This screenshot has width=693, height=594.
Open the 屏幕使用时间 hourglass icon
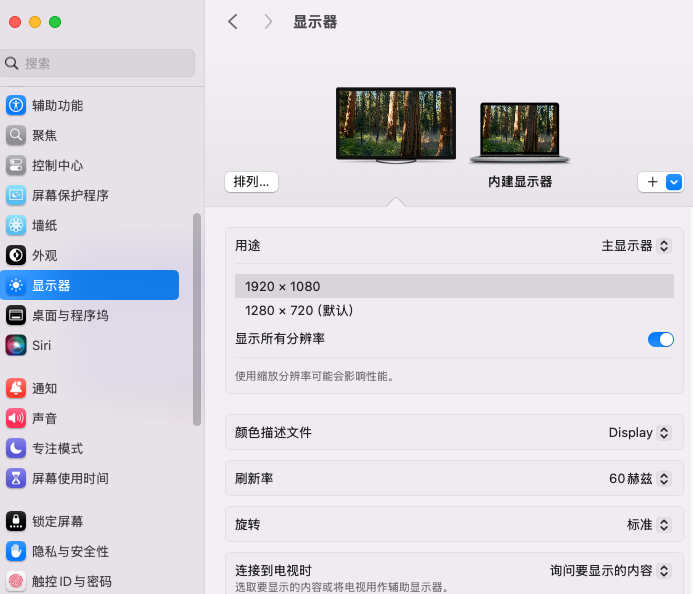click(x=16, y=478)
